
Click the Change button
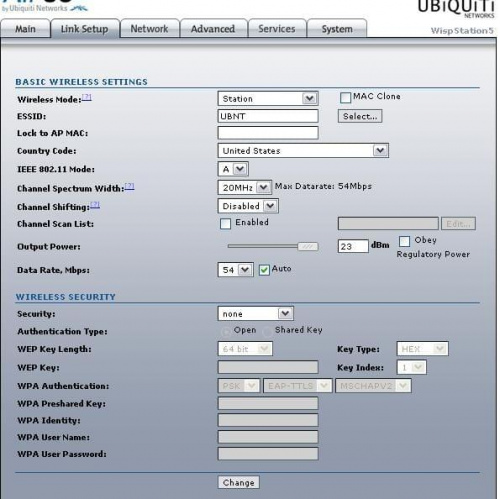[x=239, y=482]
